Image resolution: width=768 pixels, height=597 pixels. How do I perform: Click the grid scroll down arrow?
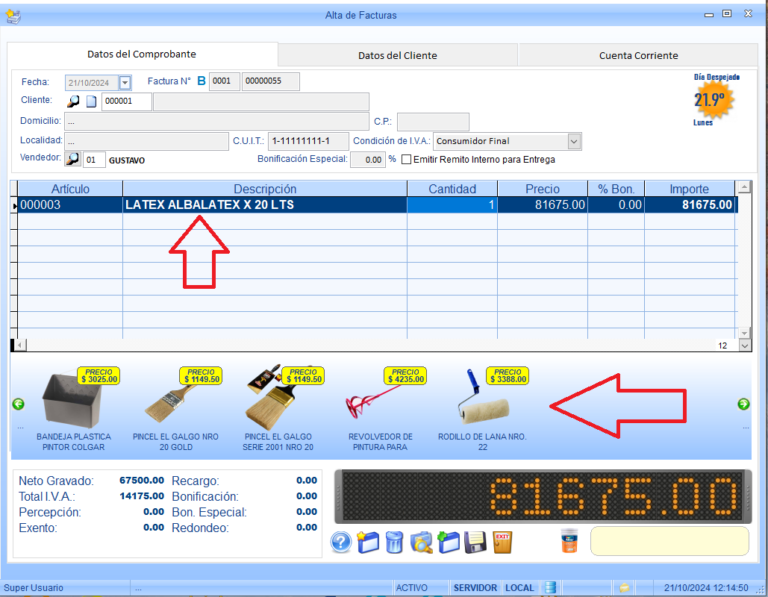[744, 333]
